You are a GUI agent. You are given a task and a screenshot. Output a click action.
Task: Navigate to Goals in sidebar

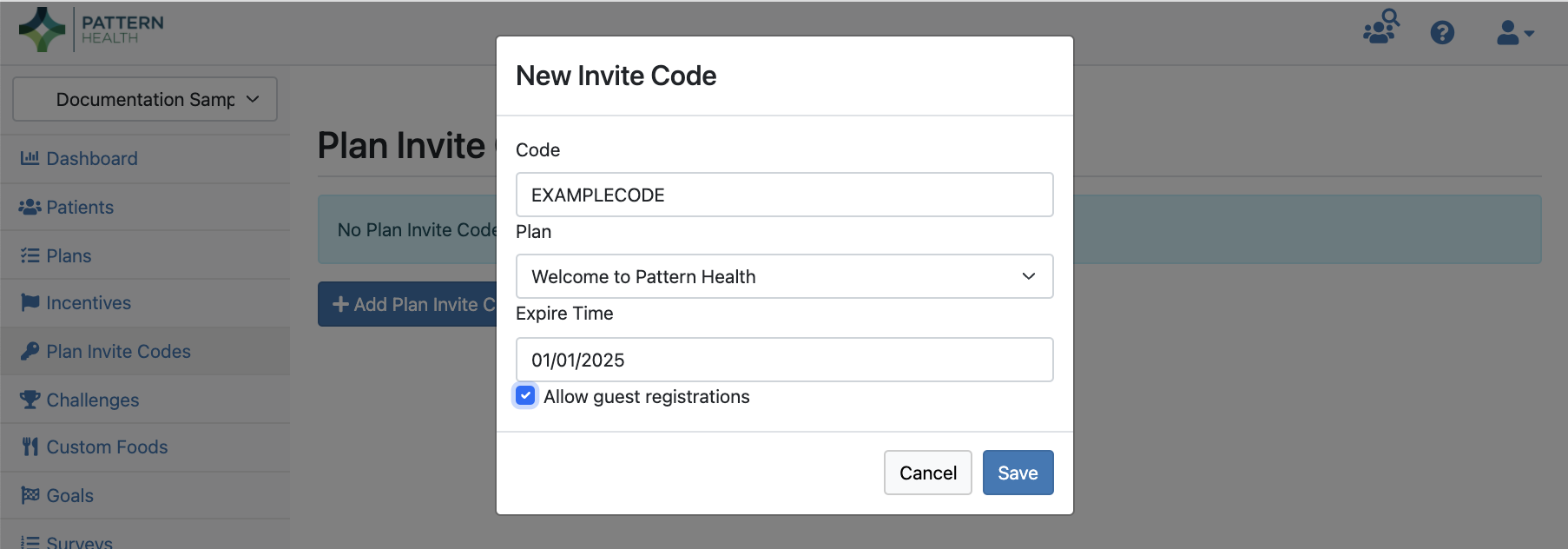tap(69, 495)
